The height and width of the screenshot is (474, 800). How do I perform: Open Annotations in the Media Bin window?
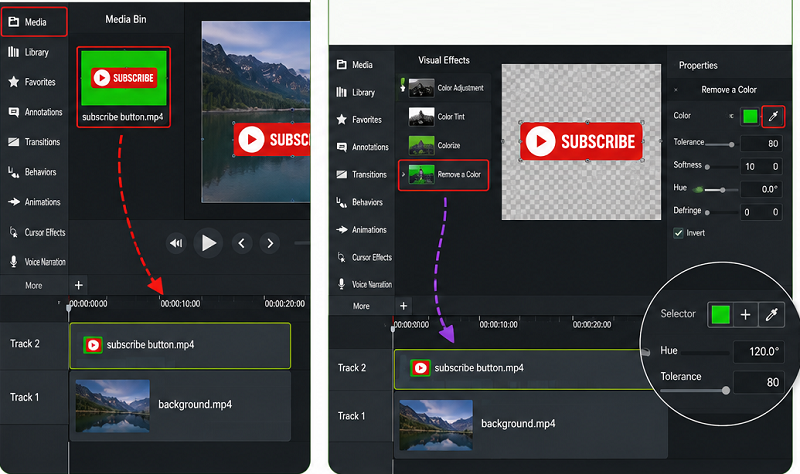(34, 112)
